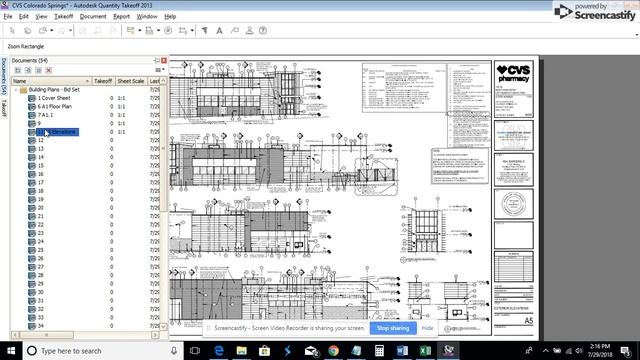Screen dimensions: 640x360
Task: Select document 20 in the list
Action: (x=40, y=208)
